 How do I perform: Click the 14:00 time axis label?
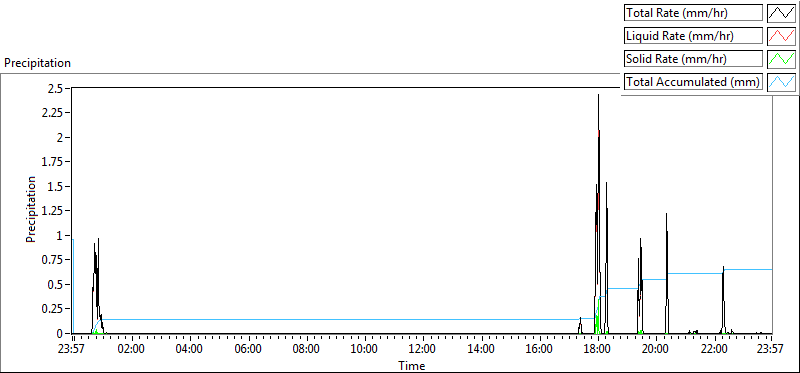(x=481, y=350)
